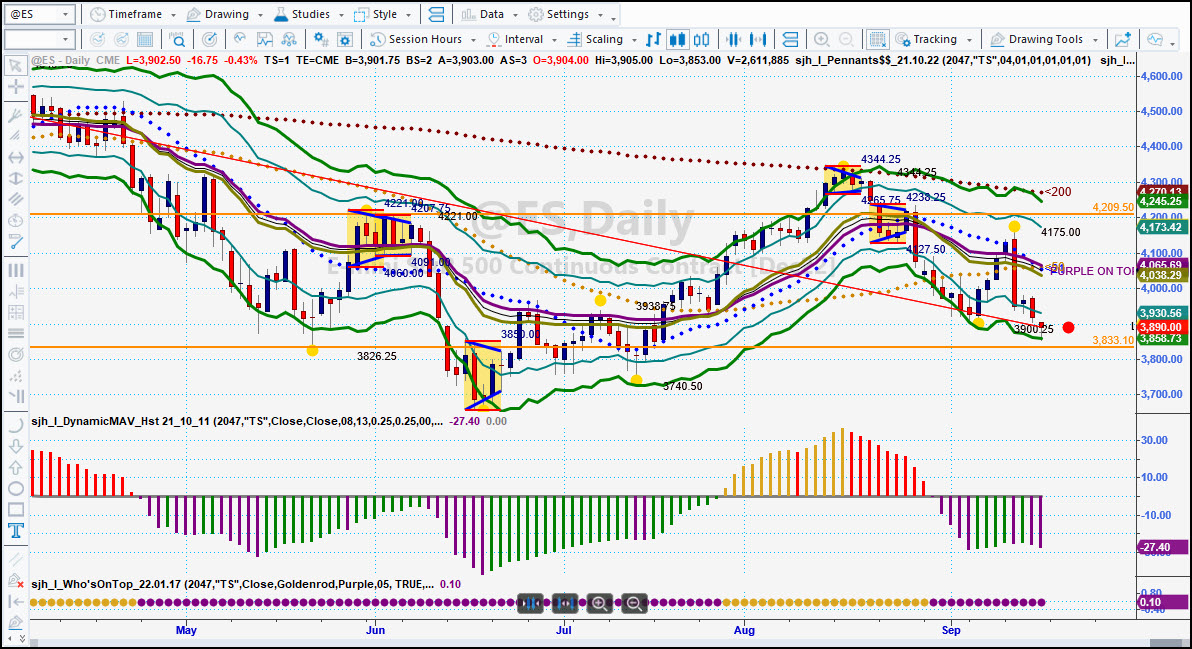Click the purple -27.40 value tag

[x=1160, y=547]
